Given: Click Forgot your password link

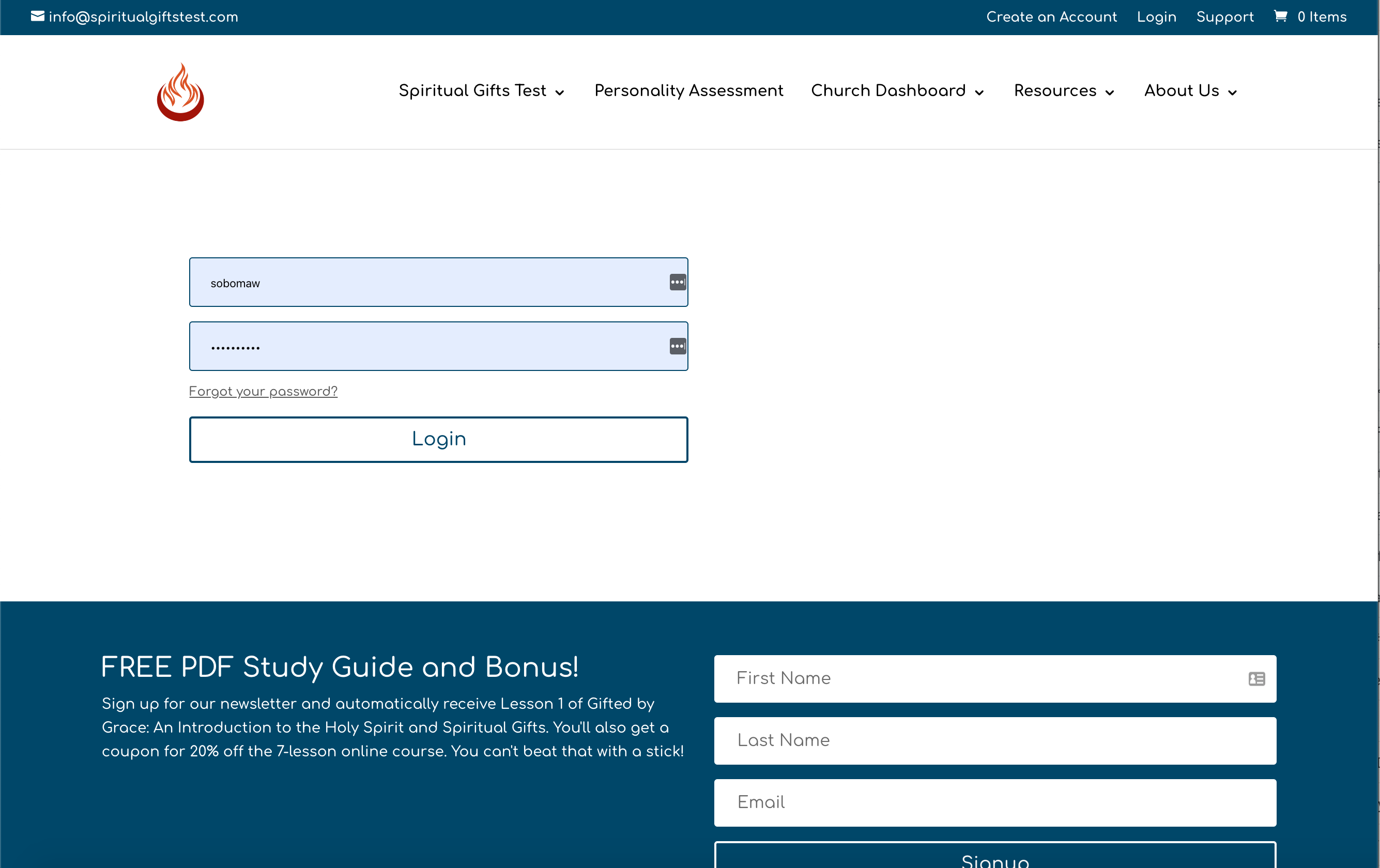Looking at the screenshot, I should (263, 391).
